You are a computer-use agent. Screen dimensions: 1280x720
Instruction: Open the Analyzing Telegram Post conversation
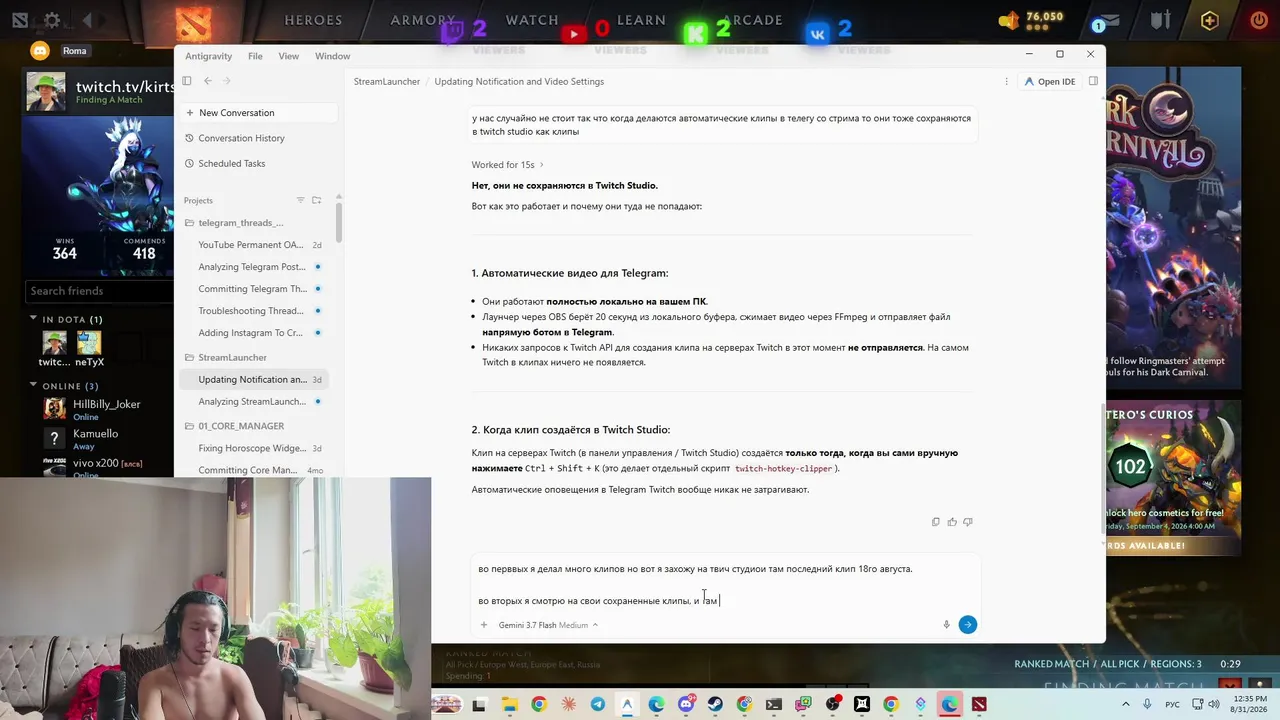click(x=255, y=267)
